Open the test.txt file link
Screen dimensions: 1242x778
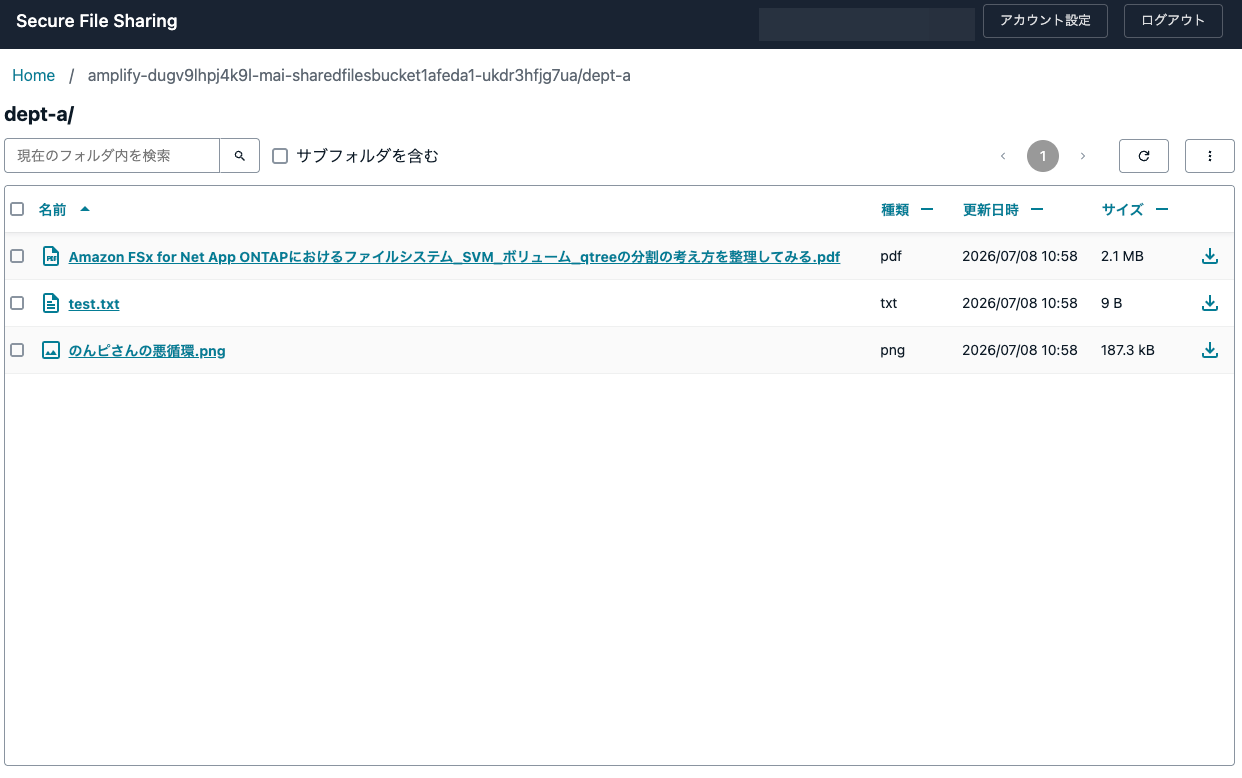tap(94, 304)
